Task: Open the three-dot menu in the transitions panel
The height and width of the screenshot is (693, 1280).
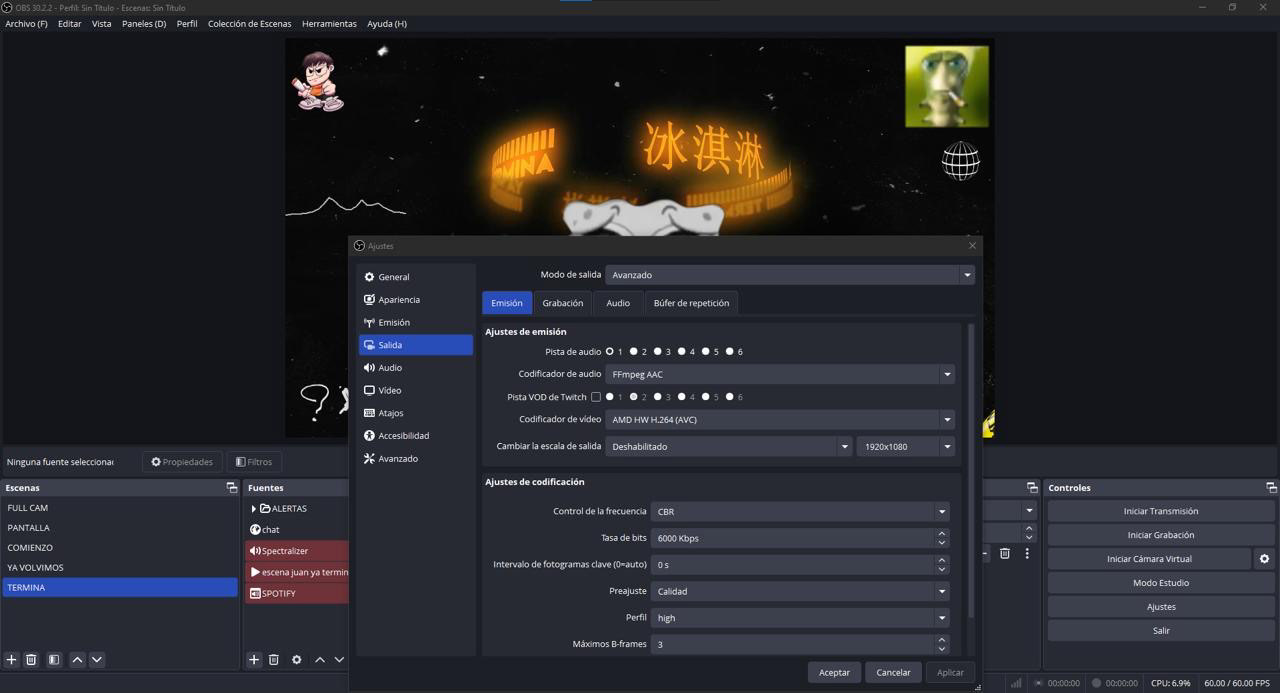Action: click(1027, 553)
